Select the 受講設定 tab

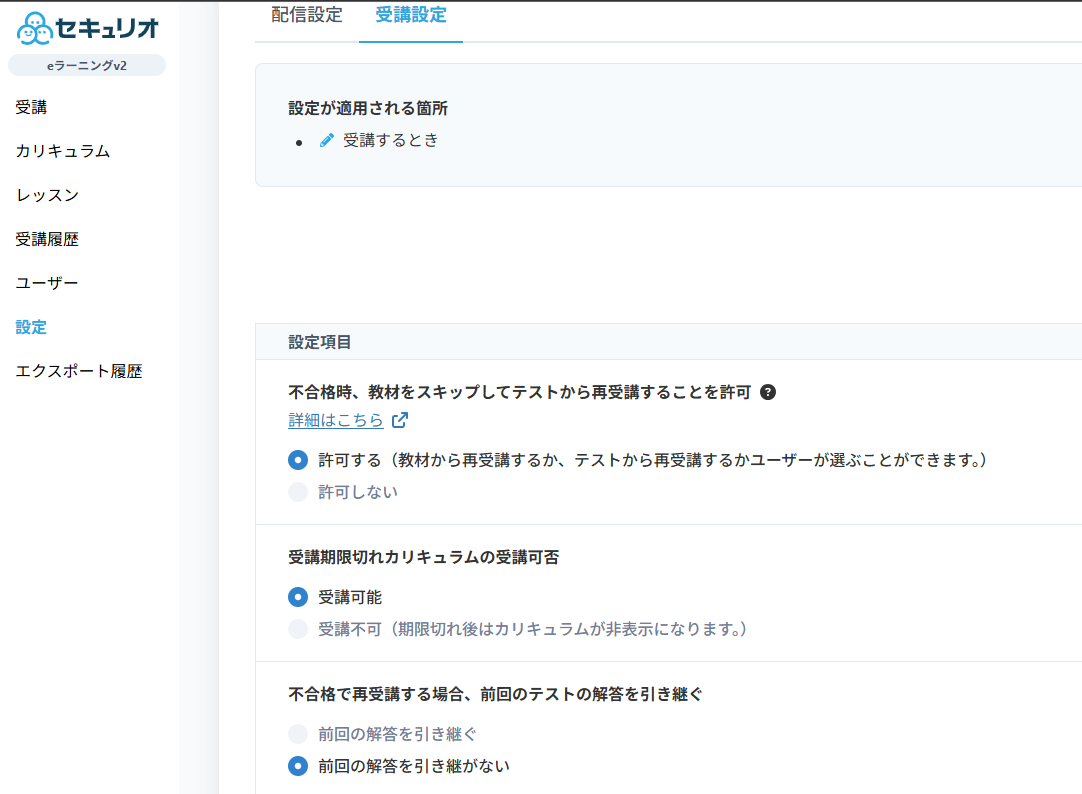click(411, 14)
